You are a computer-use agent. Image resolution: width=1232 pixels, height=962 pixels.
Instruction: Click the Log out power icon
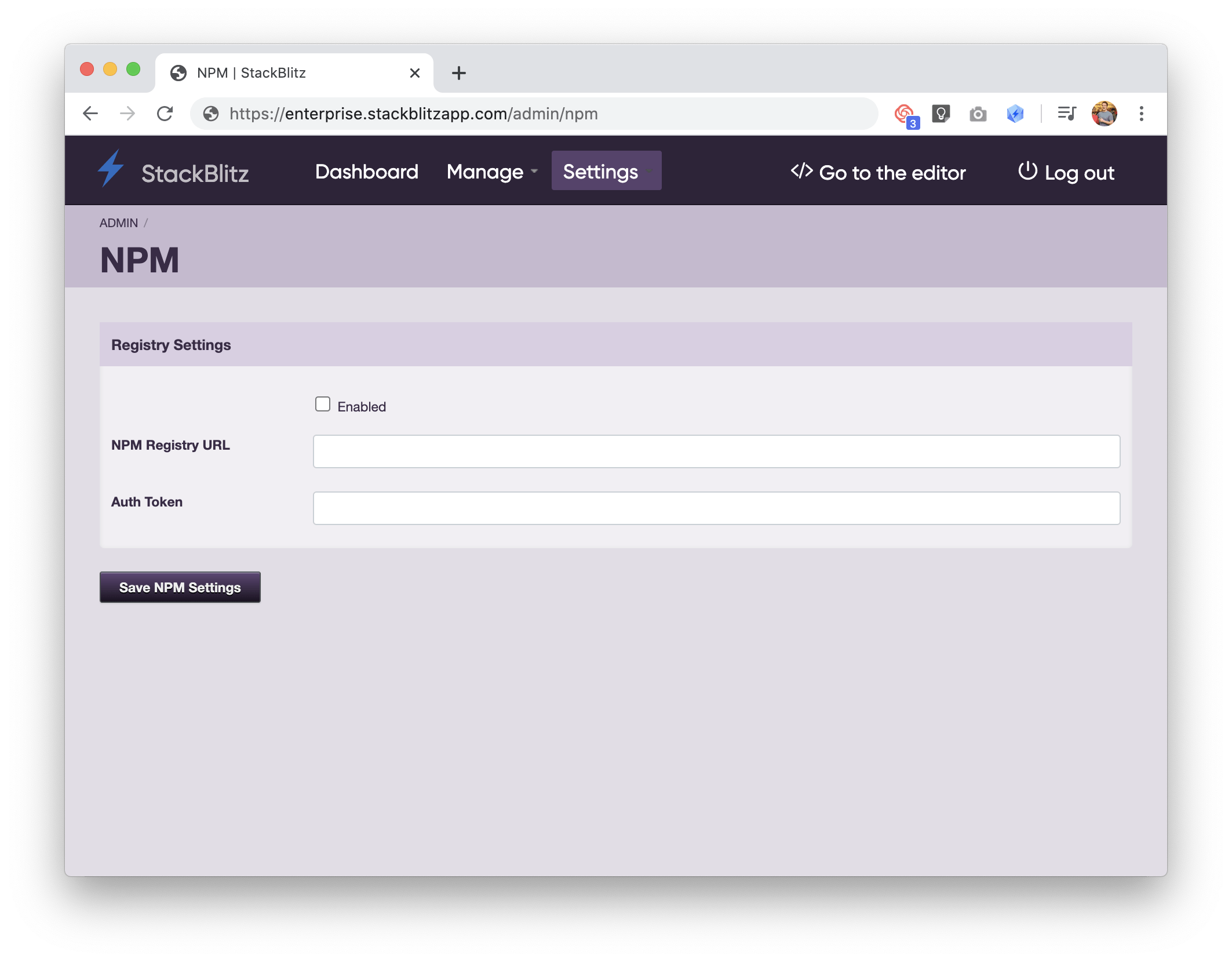pyautogui.click(x=1026, y=171)
